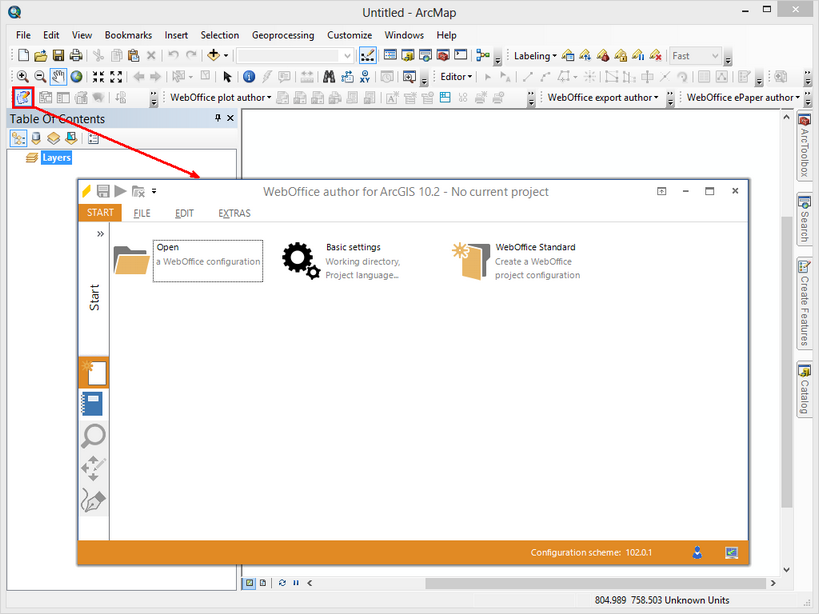819x614 pixels.
Task: Select the Pan tool
Action: [x=57, y=76]
